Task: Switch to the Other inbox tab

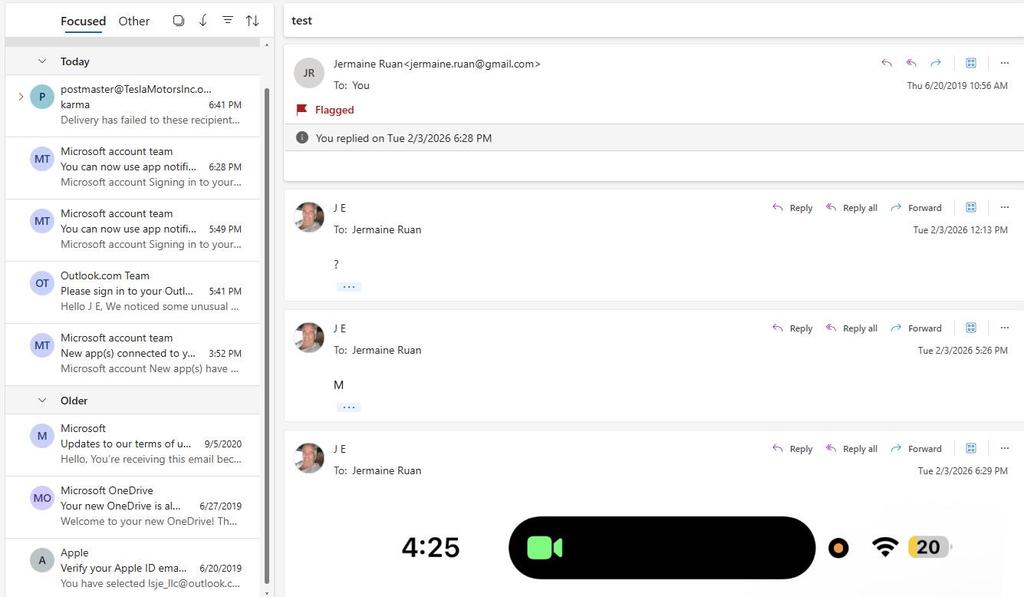Action: click(134, 21)
